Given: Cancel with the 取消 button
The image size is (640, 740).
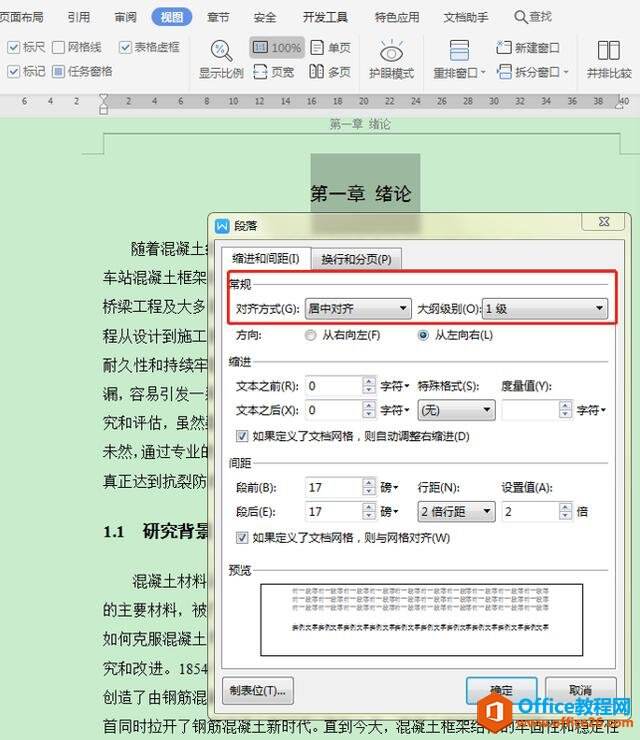Looking at the screenshot, I should [x=581, y=691].
